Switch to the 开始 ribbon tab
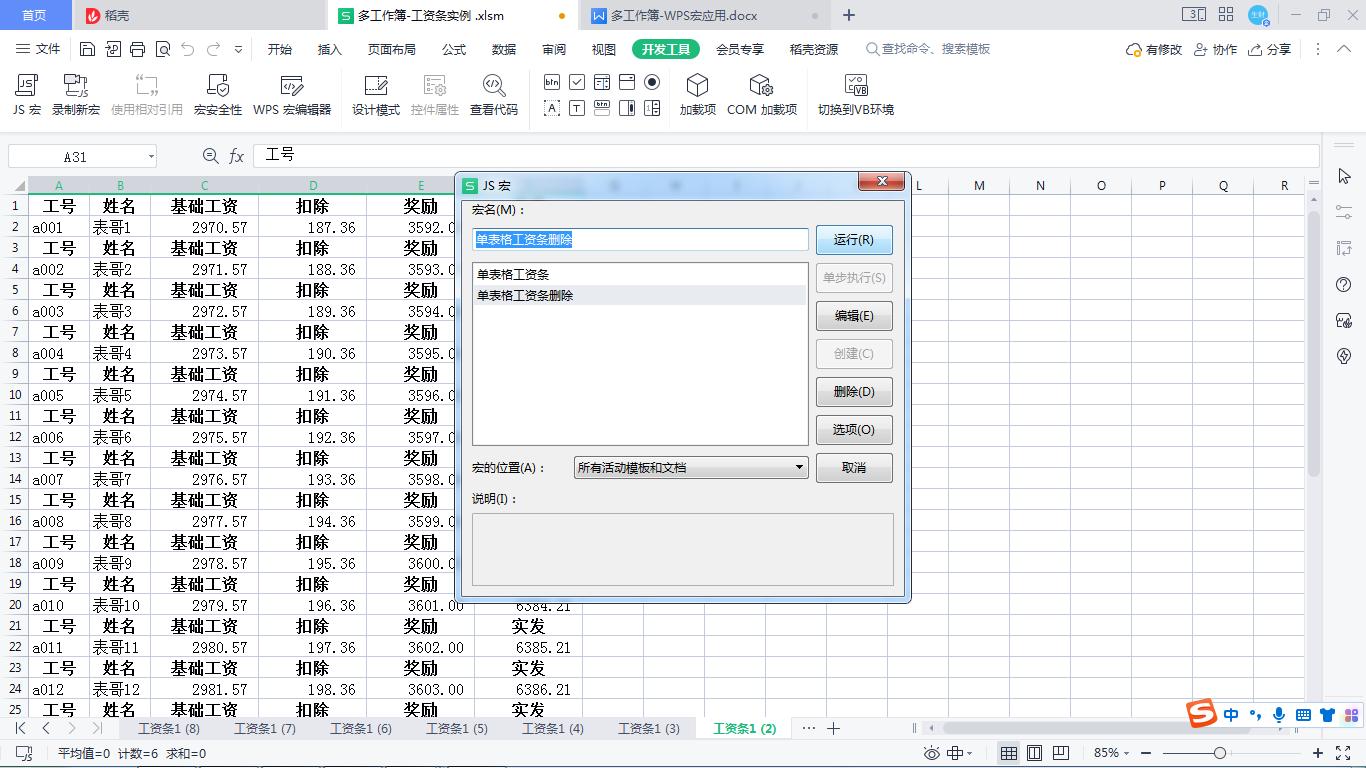Image resolution: width=1366 pixels, height=768 pixels. pos(279,49)
